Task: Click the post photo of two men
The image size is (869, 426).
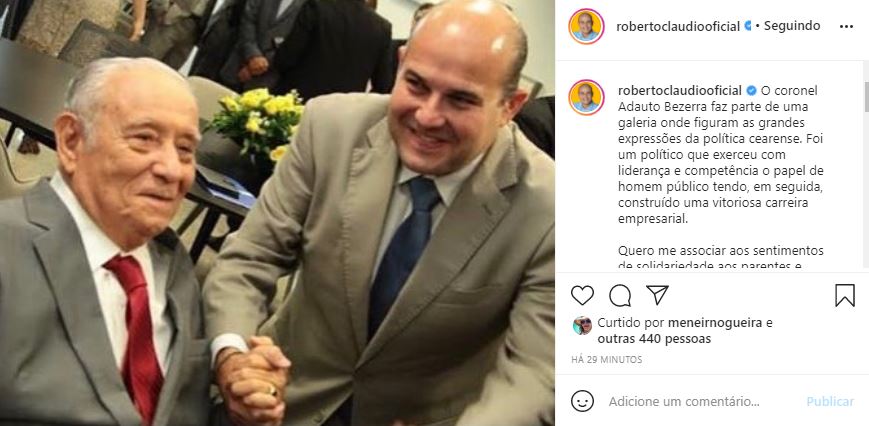Action: pyautogui.click(x=277, y=213)
